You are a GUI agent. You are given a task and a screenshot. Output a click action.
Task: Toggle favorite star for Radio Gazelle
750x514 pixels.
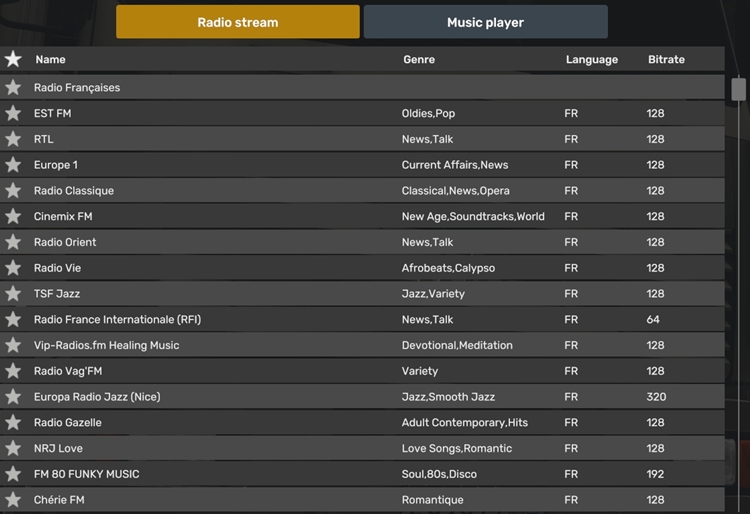(13, 423)
